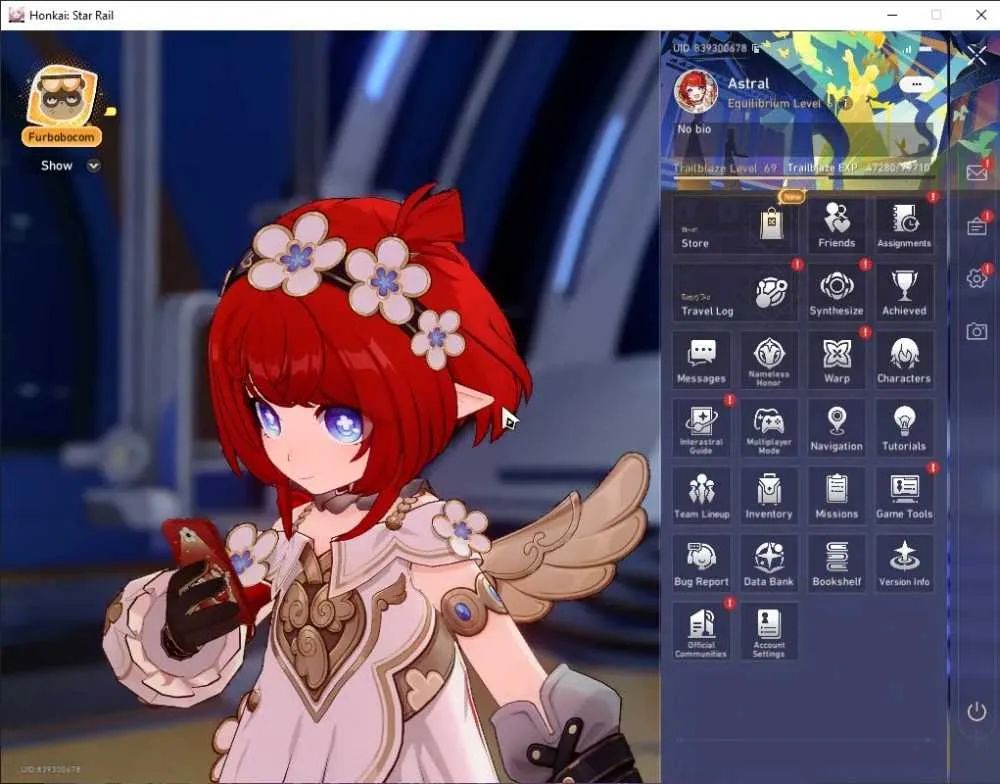
Task: Open the Synthesize screen
Action: pyautogui.click(x=836, y=293)
